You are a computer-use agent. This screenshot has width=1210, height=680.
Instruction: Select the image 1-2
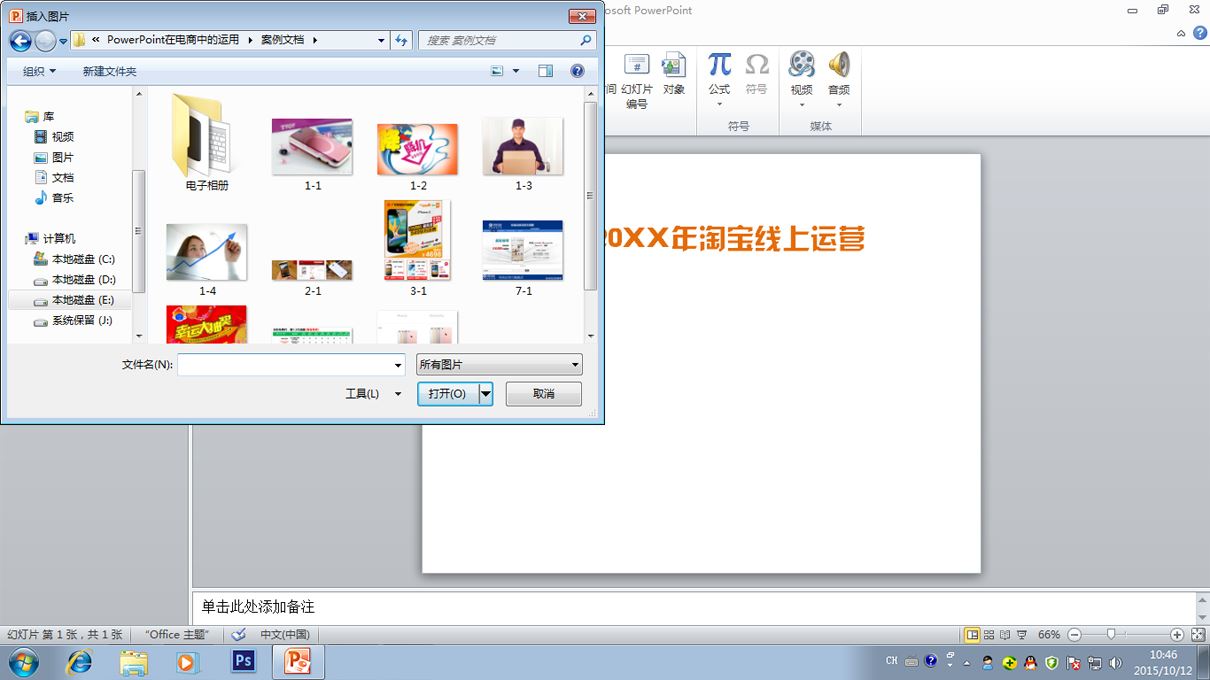pos(418,155)
